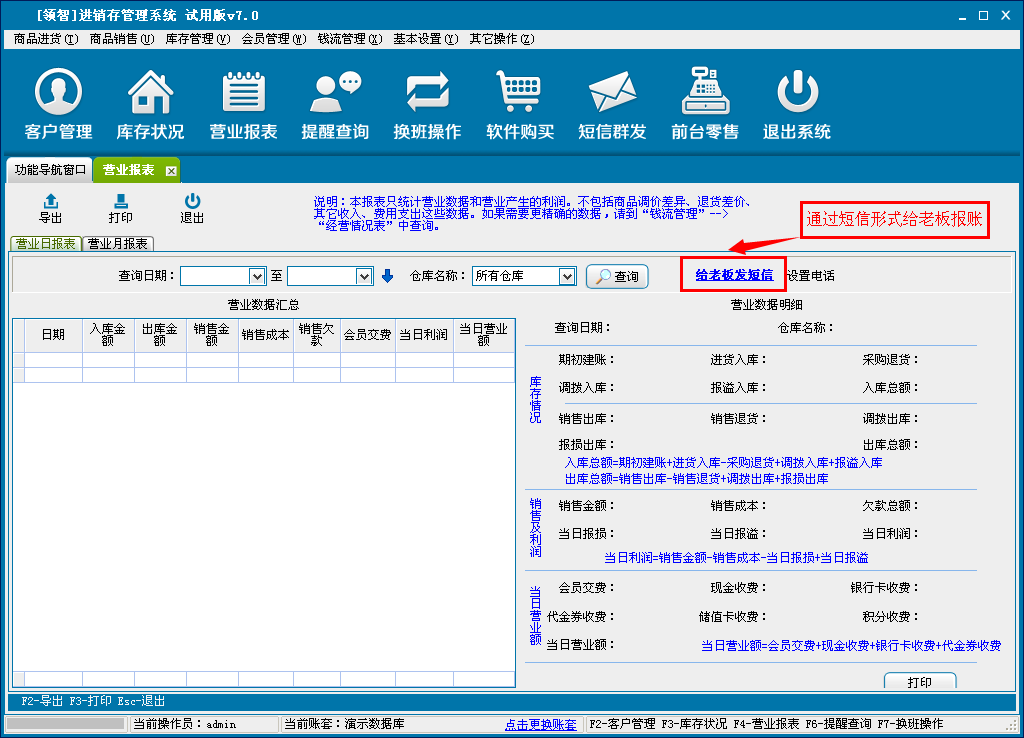Open 营业报表 report icon in toolbar

(x=243, y=93)
